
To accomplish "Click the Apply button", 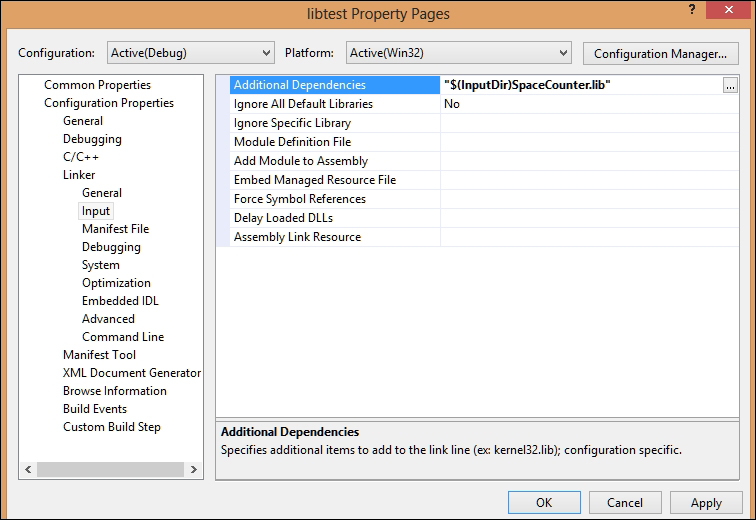I will coord(706,503).
